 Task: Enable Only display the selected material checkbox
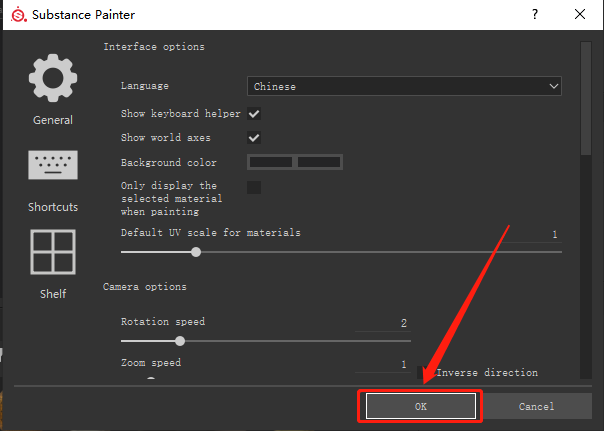click(x=254, y=188)
